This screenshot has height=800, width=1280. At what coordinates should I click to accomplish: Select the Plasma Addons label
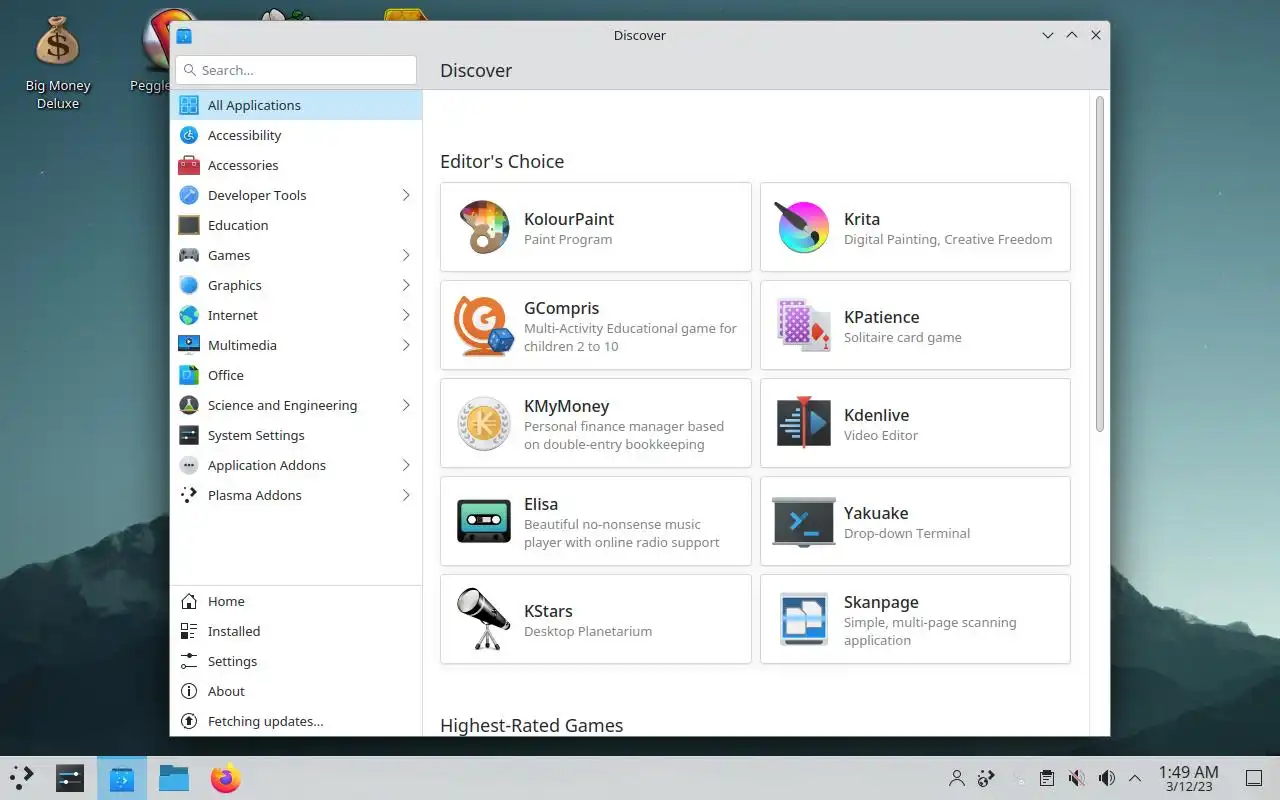pos(254,495)
